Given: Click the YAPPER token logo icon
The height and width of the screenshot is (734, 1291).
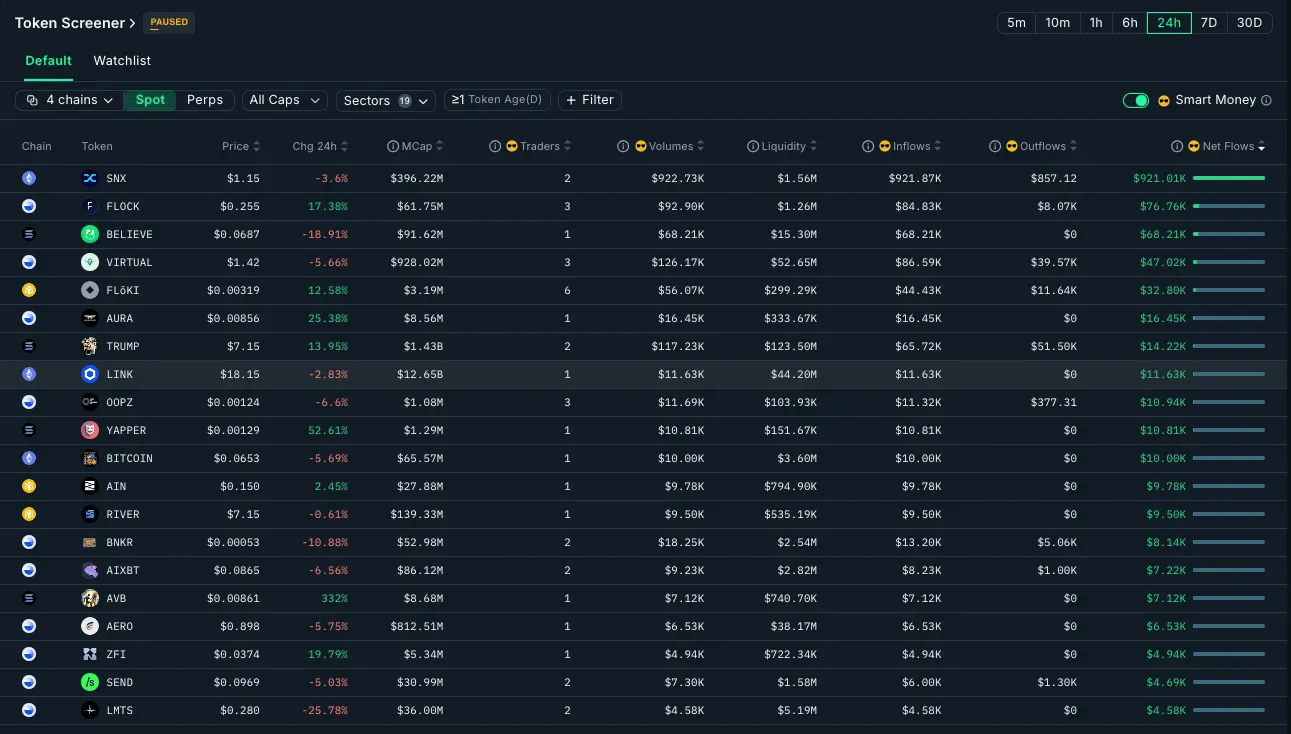Looking at the screenshot, I should pos(90,430).
